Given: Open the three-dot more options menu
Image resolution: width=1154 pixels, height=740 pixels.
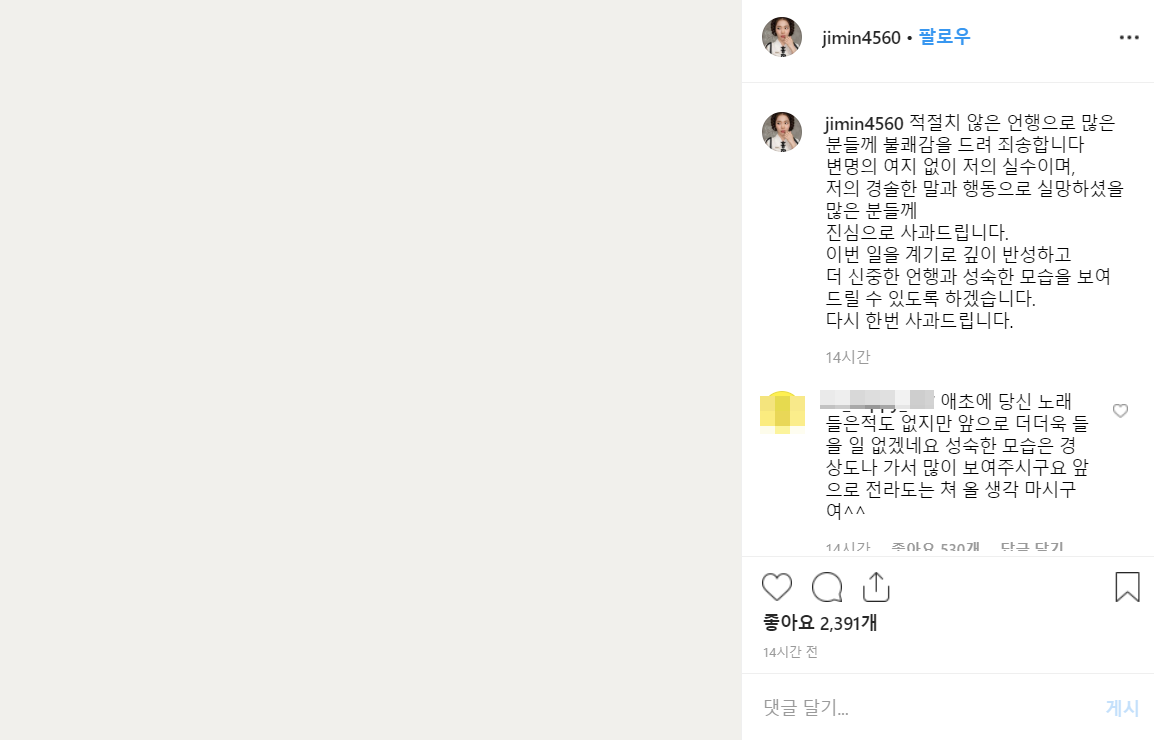Looking at the screenshot, I should (x=1129, y=38).
